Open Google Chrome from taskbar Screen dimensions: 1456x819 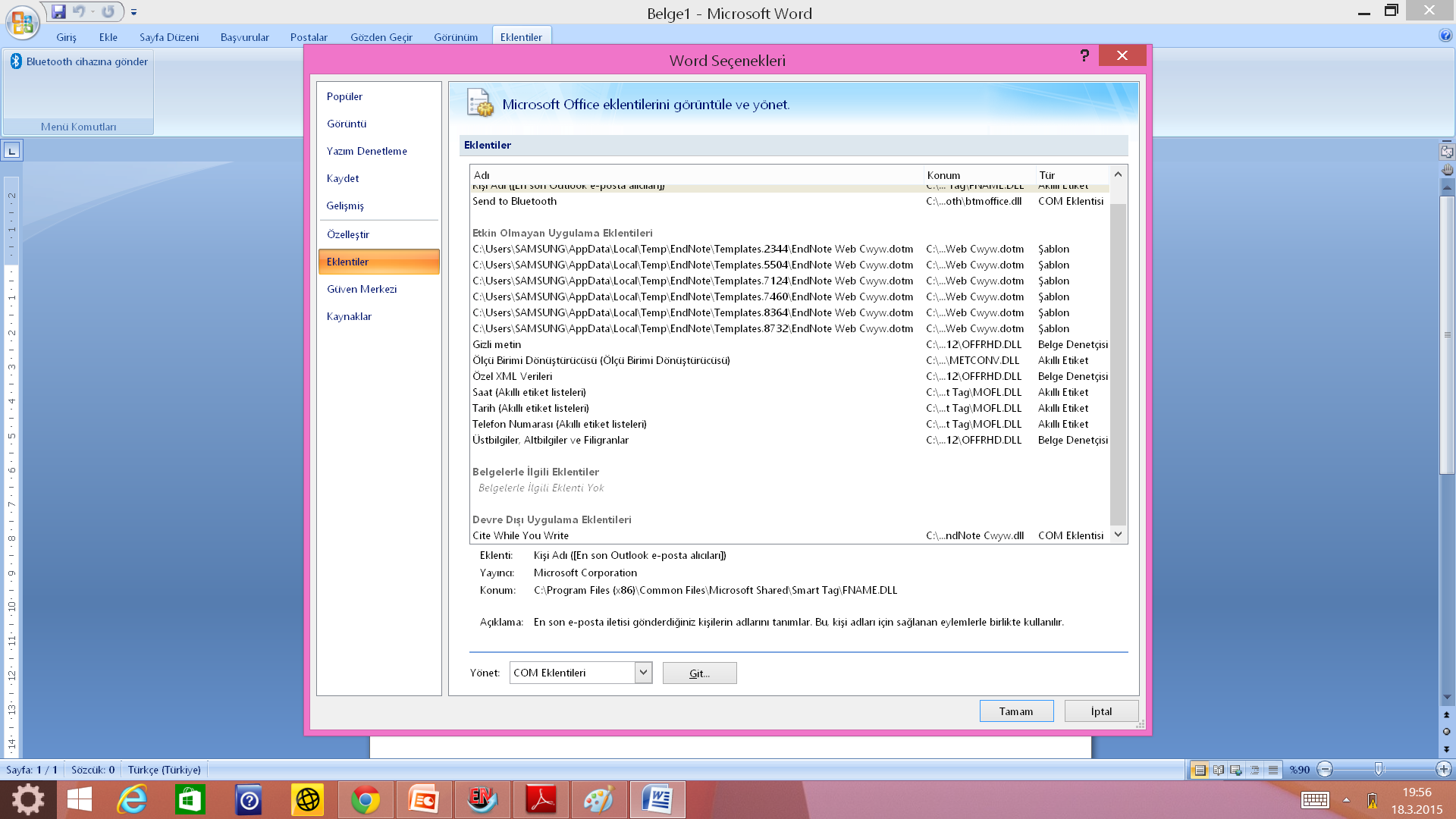point(366,800)
